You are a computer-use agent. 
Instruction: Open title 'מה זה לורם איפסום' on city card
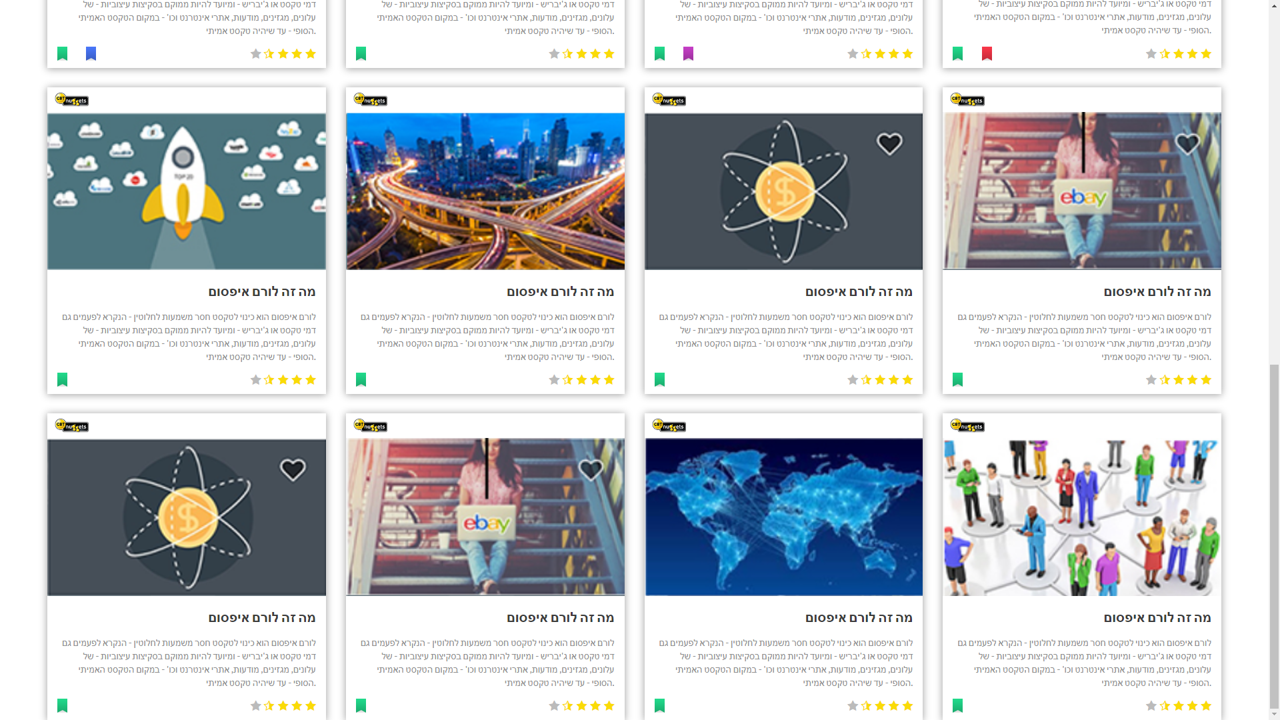[x=560, y=292]
